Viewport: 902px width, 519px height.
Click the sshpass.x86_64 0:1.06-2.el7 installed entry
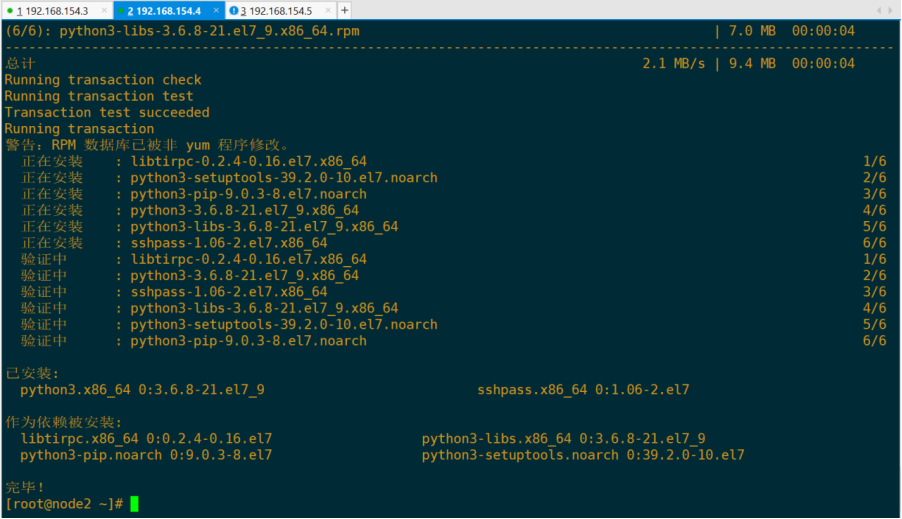[x=583, y=390]
